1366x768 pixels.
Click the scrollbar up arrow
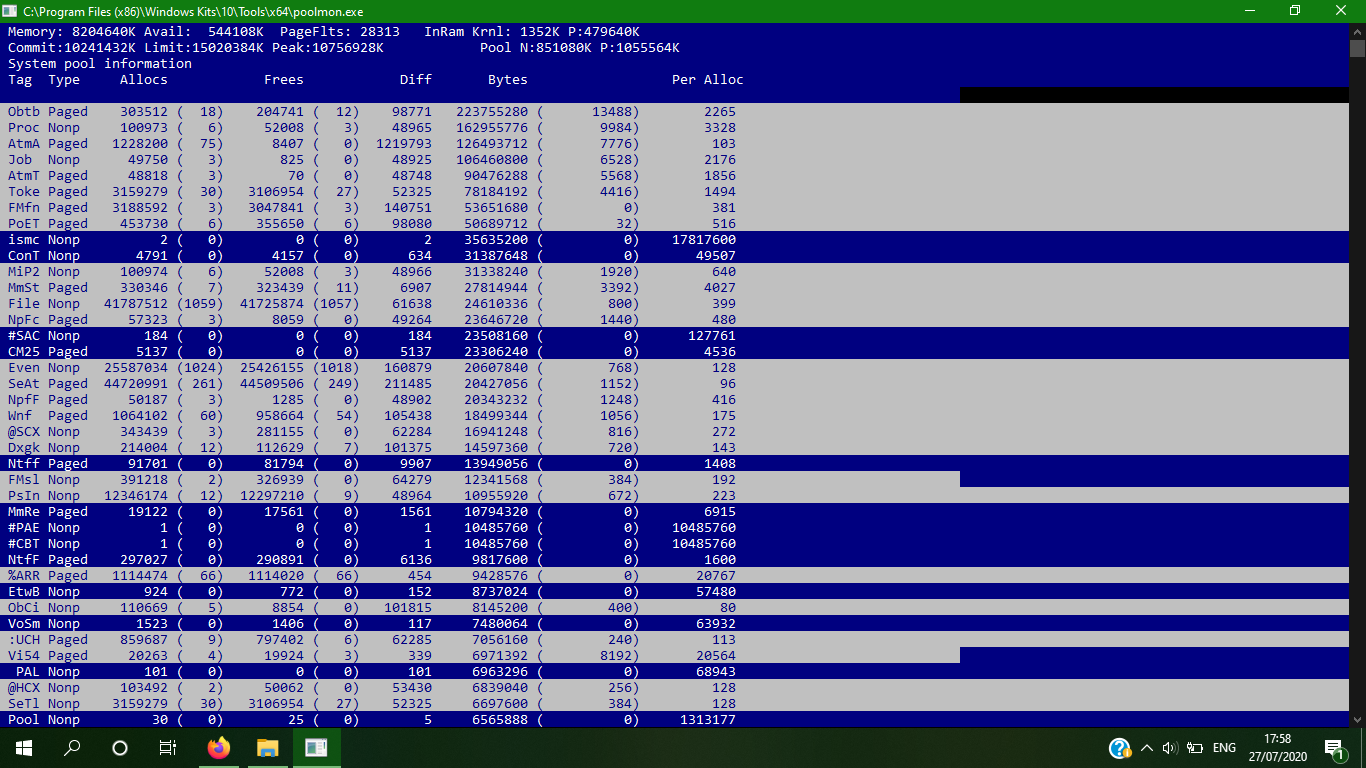[1357, 31]
